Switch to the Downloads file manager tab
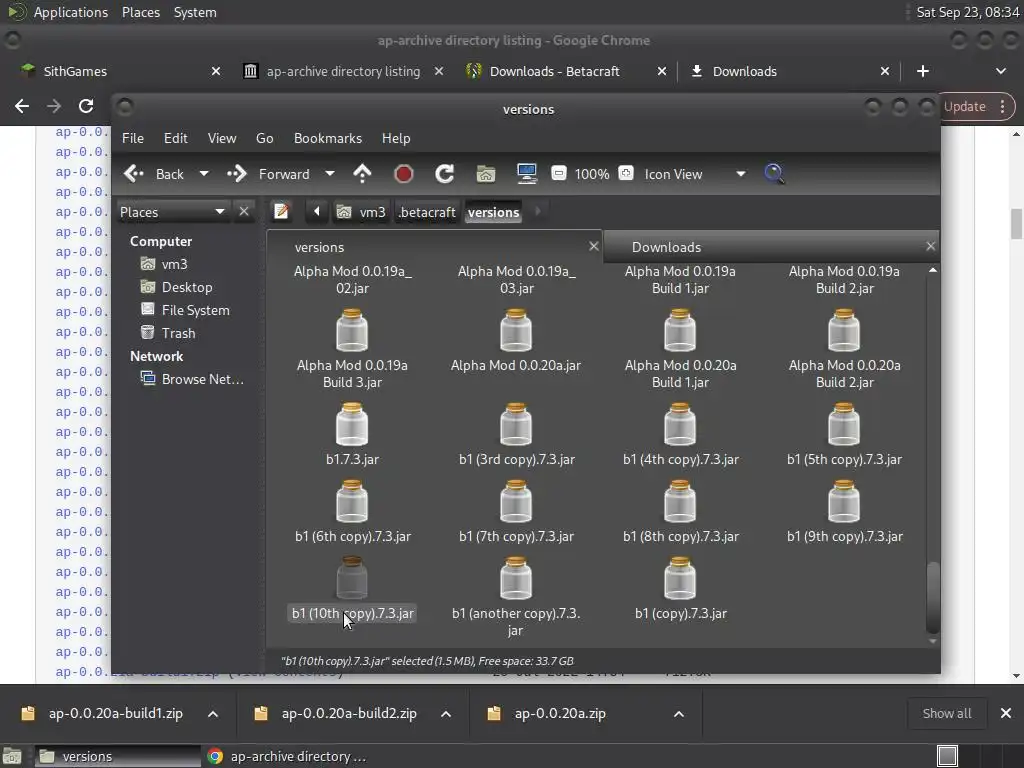 [771, 247]
